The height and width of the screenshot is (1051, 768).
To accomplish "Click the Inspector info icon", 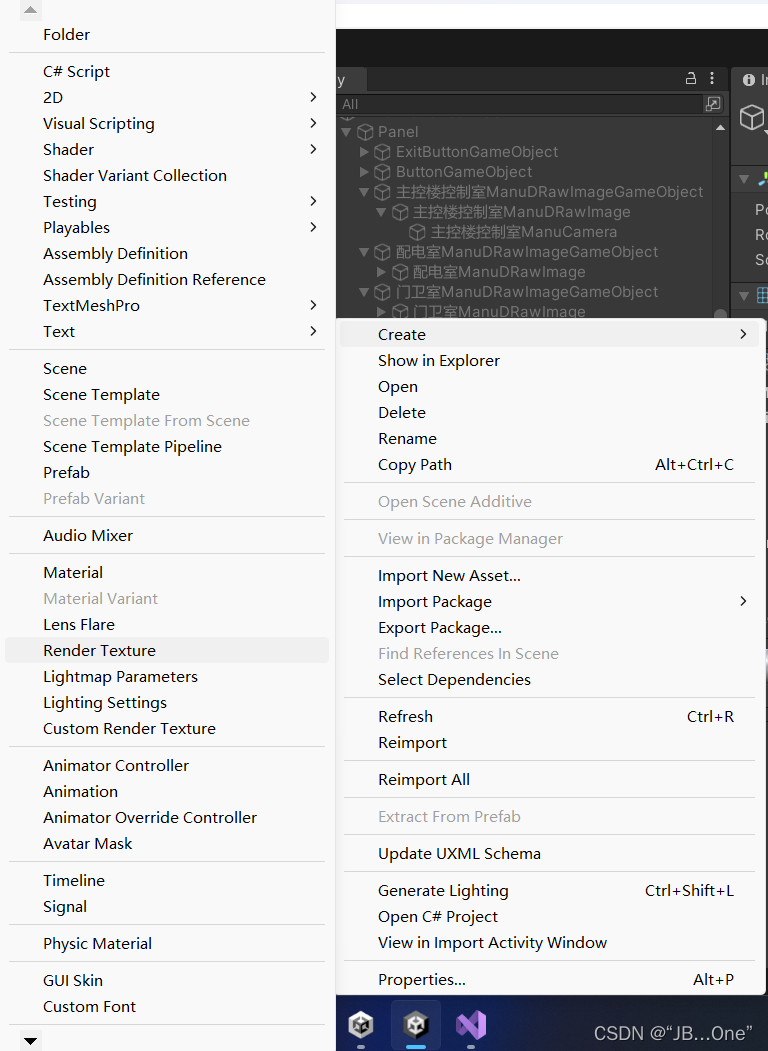I will 749,78.
